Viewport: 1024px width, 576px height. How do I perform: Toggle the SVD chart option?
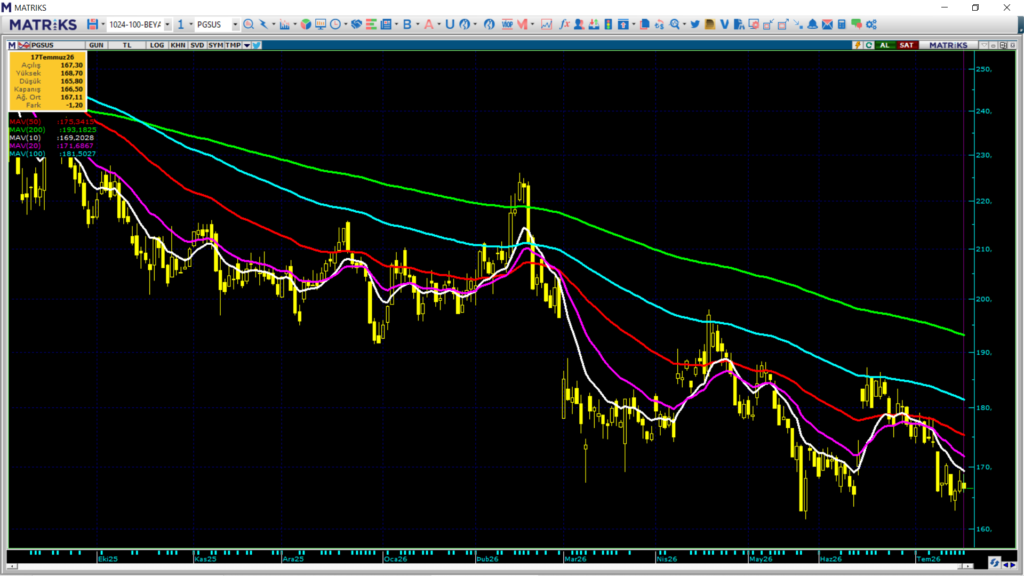[197, 45]
